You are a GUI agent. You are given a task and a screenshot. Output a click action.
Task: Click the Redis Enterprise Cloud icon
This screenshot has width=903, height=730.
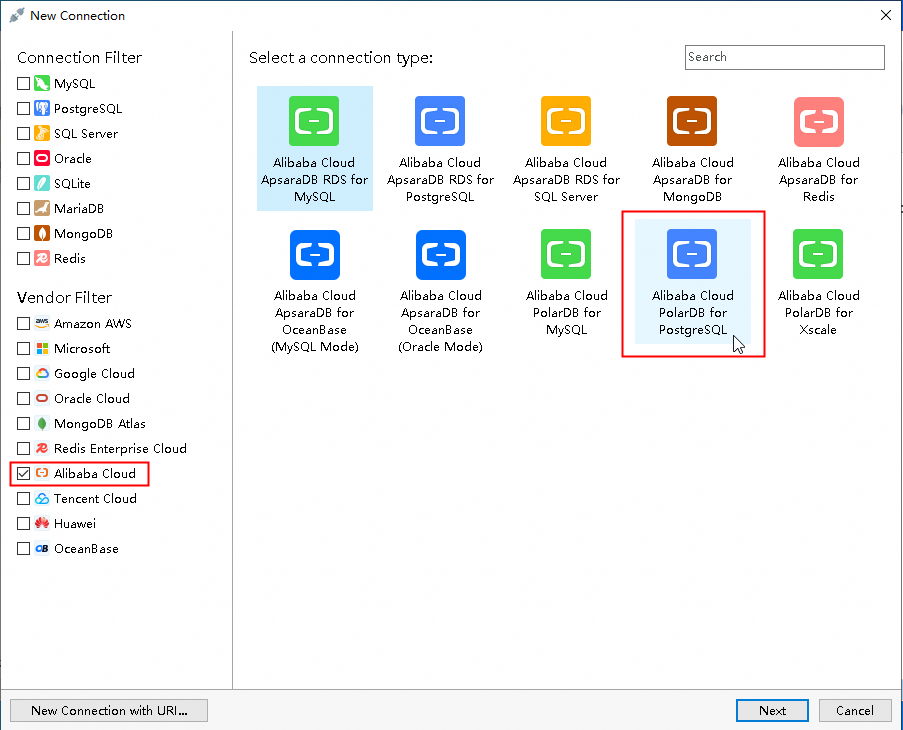pos(42,448)
